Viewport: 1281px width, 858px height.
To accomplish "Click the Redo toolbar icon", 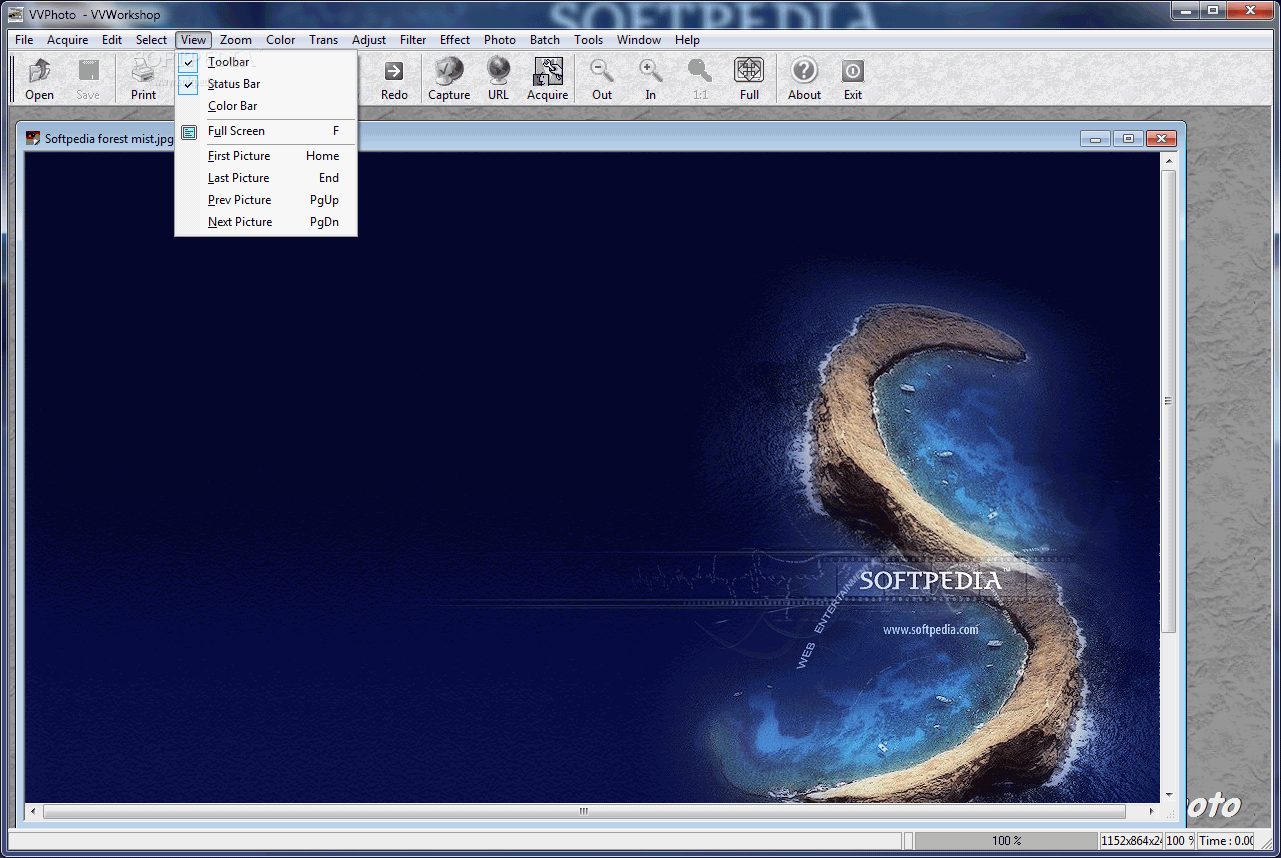I will [394, 79].
